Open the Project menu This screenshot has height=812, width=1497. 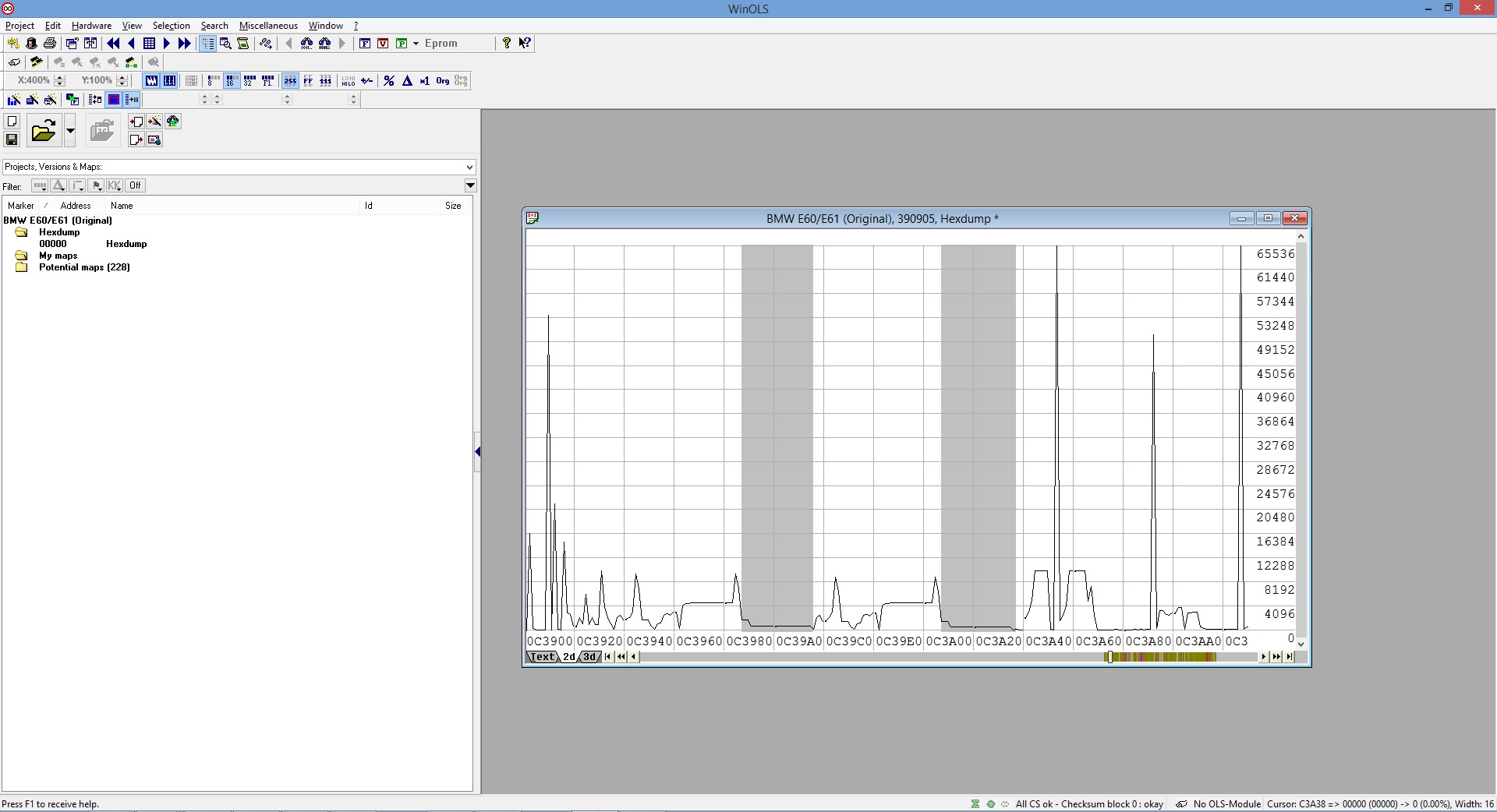tap(19, 26)
